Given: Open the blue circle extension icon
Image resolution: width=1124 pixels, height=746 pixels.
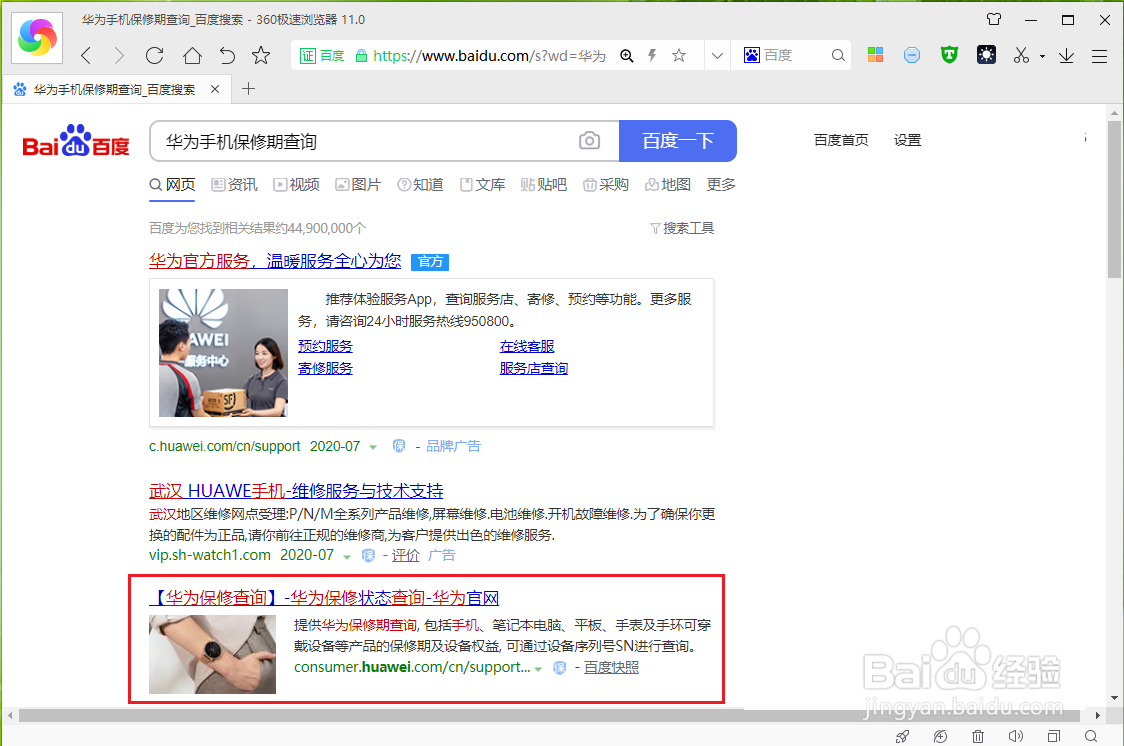Looking at the screenshot, I should pos(912,55).
